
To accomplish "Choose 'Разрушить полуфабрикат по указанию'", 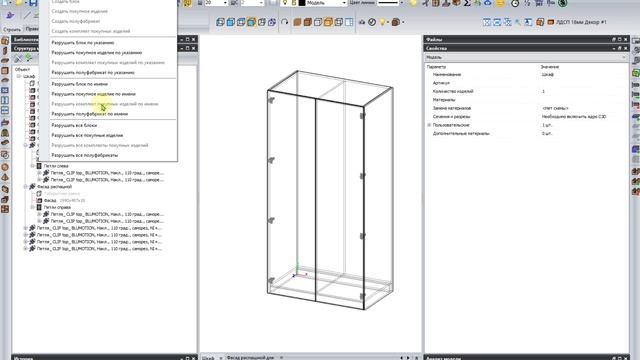I will click(x=93, y=73).
